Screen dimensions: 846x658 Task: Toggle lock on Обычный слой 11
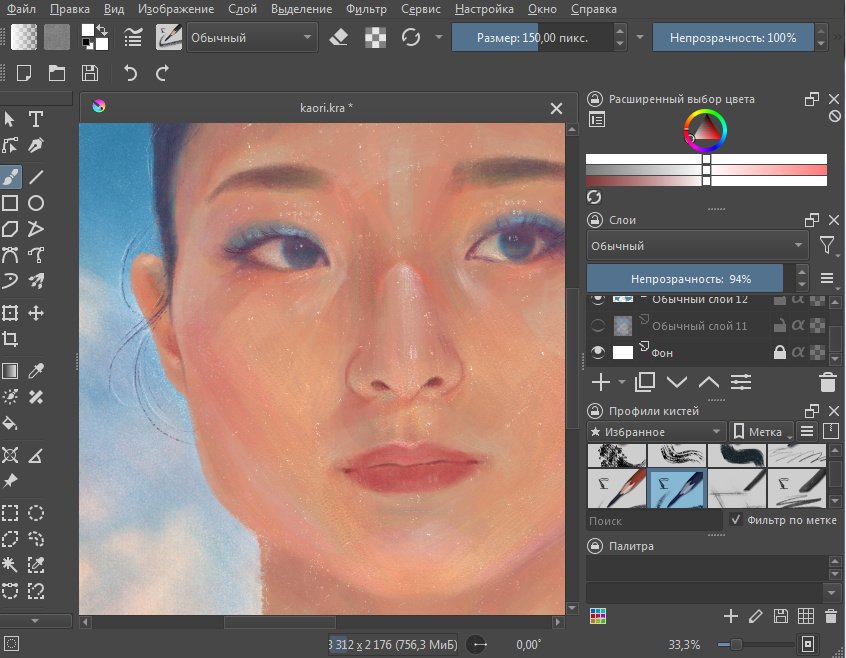780,325
